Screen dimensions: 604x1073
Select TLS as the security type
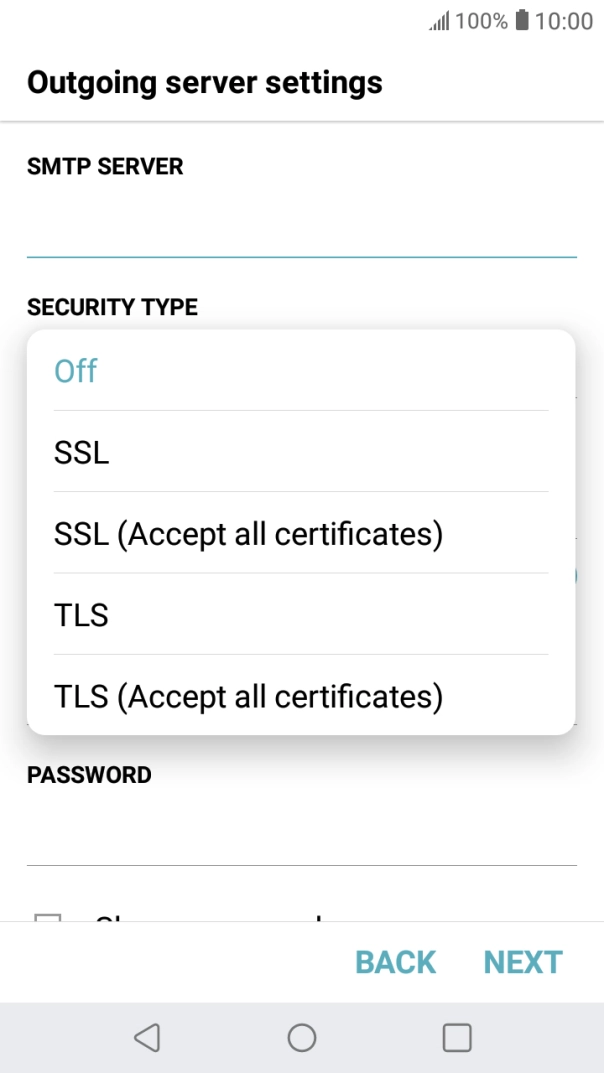point(81,614)
